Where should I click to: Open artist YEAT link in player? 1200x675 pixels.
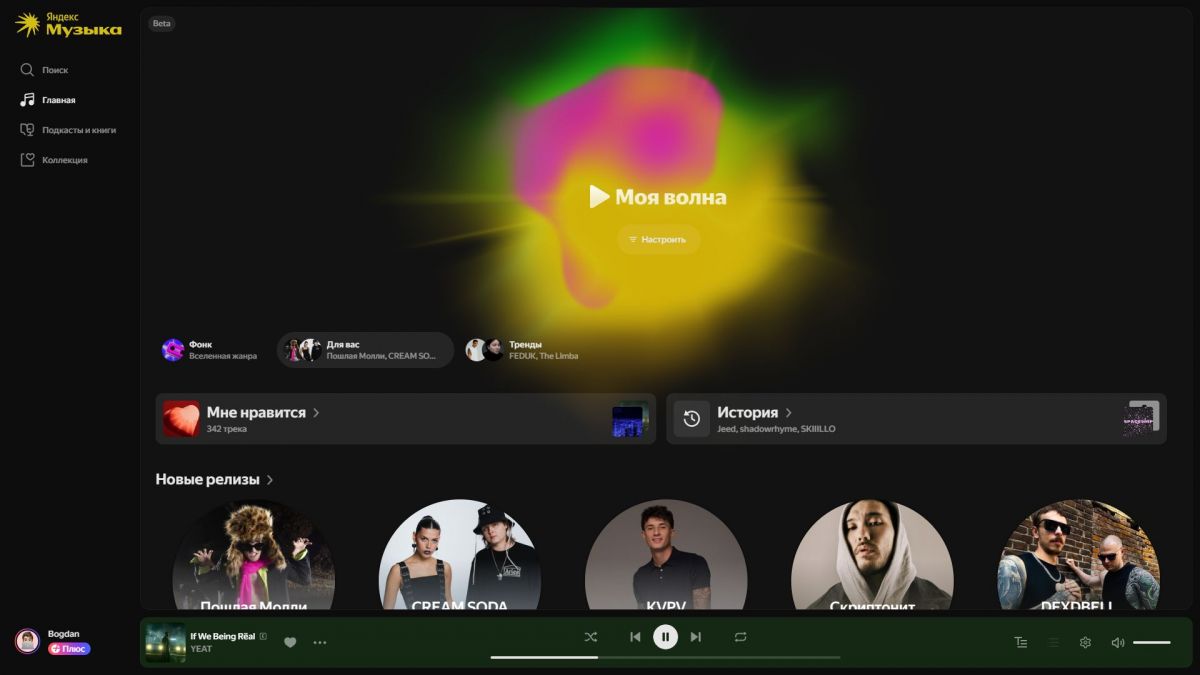(201, 649)
